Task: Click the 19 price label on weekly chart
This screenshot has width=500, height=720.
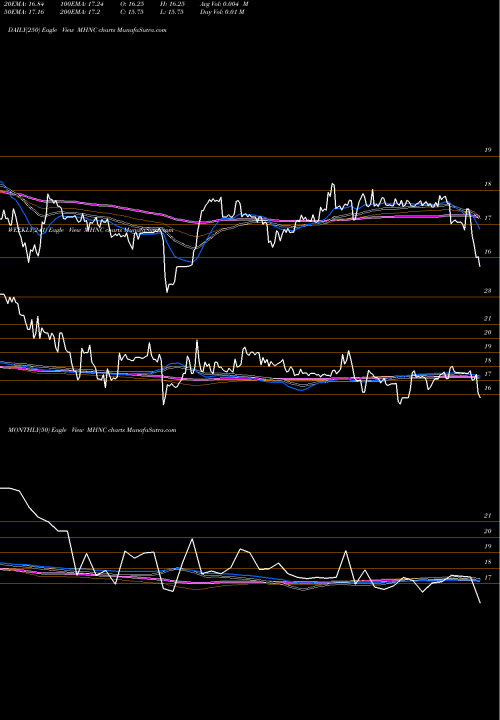Action: [488, 346]
